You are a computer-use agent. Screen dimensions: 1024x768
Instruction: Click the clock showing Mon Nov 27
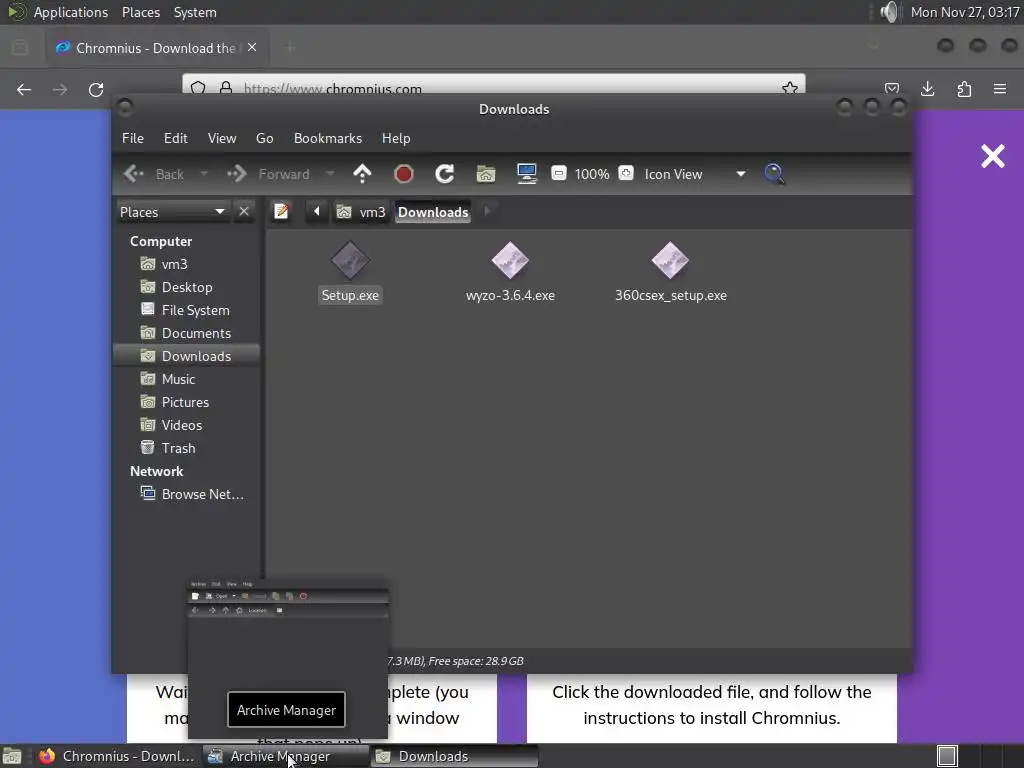[x=965, y=12]
